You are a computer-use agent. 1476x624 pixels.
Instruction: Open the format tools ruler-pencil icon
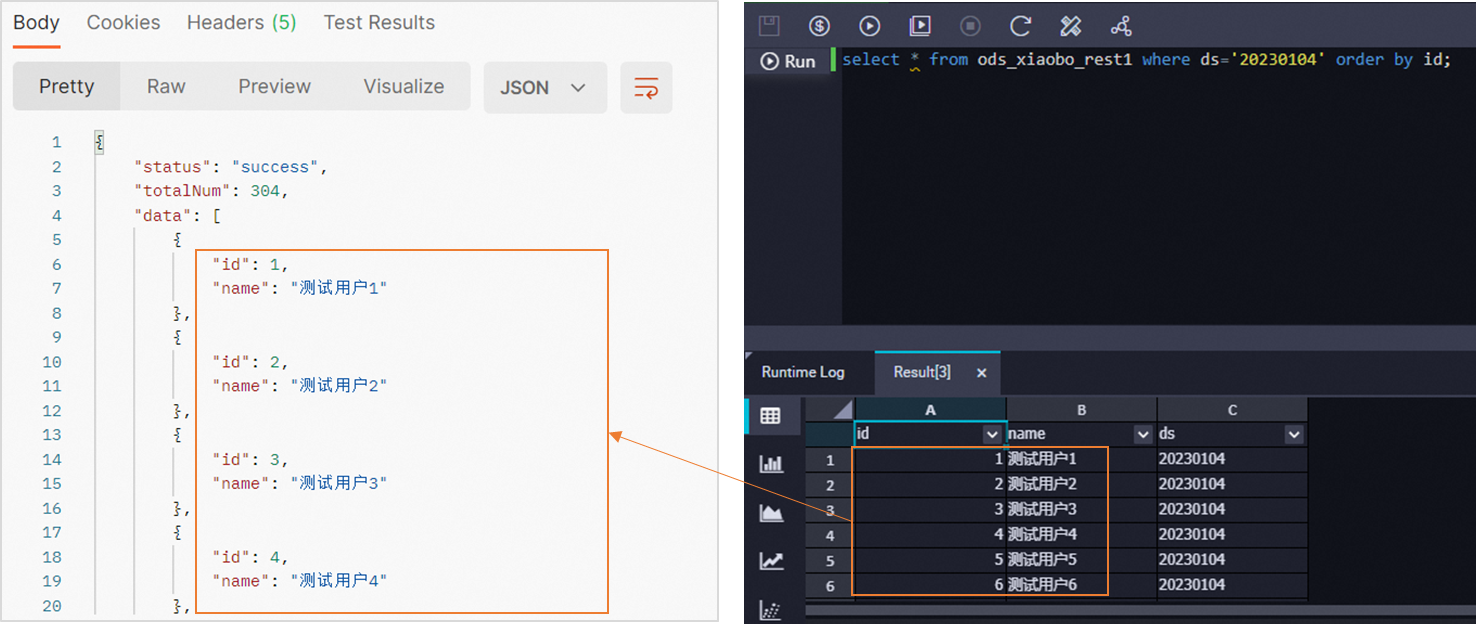click(x=1069, y=26)
